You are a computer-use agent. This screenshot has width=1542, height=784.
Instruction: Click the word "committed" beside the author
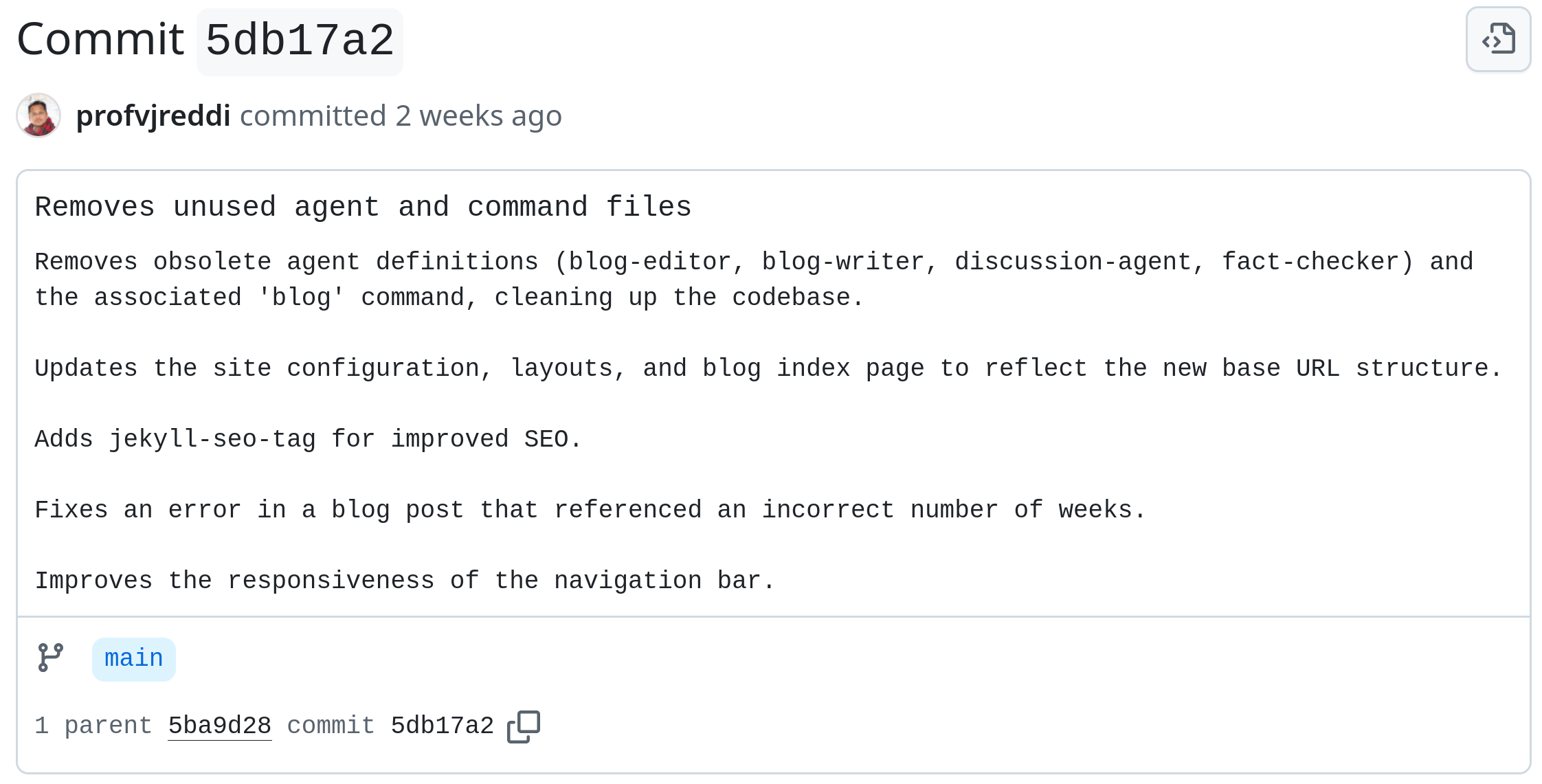(313, 115)
